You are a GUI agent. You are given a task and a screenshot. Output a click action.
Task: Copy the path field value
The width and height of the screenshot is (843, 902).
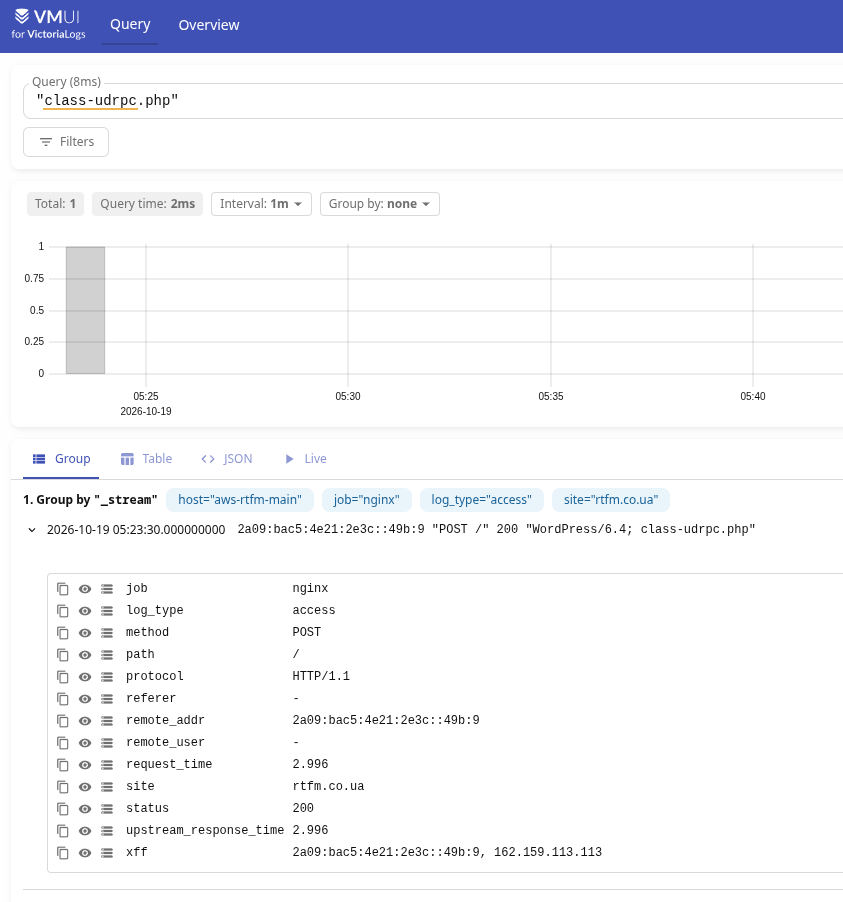(62, 655)
